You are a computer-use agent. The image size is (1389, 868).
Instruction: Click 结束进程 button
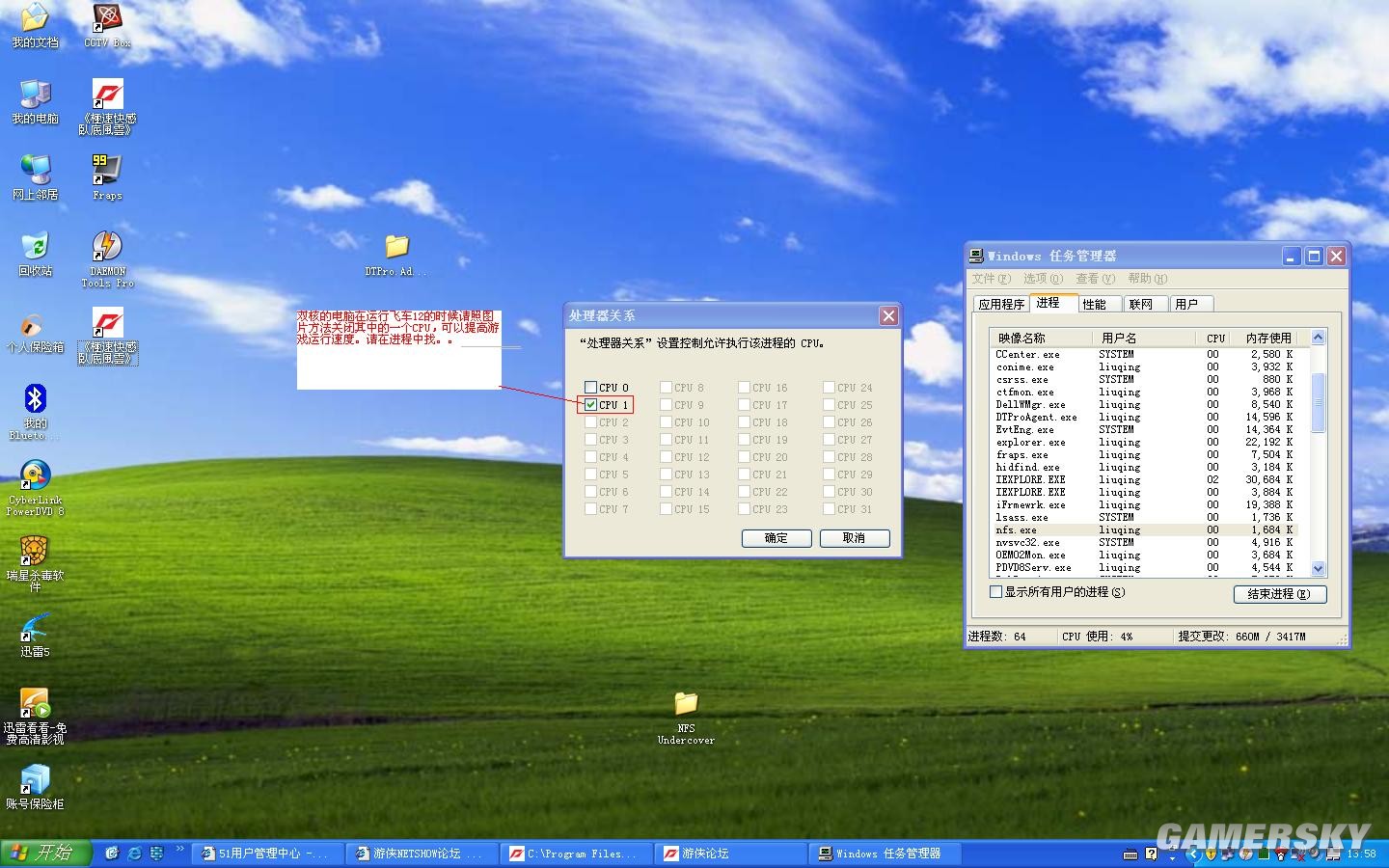(1280, 594)
